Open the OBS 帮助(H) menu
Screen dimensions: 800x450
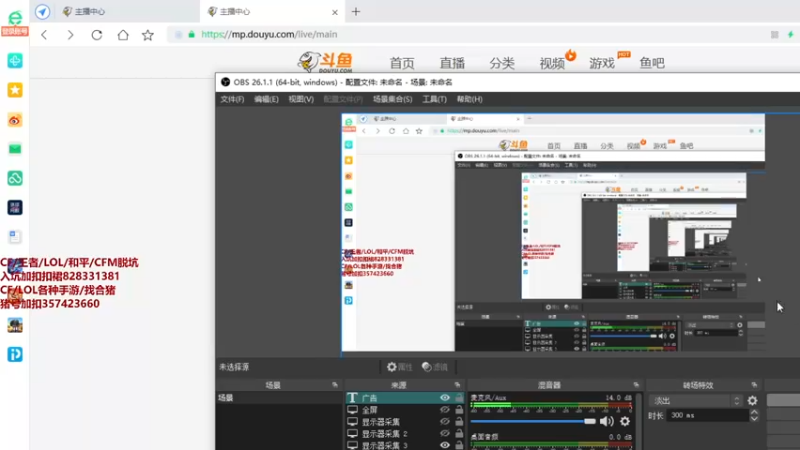[469, 99]
